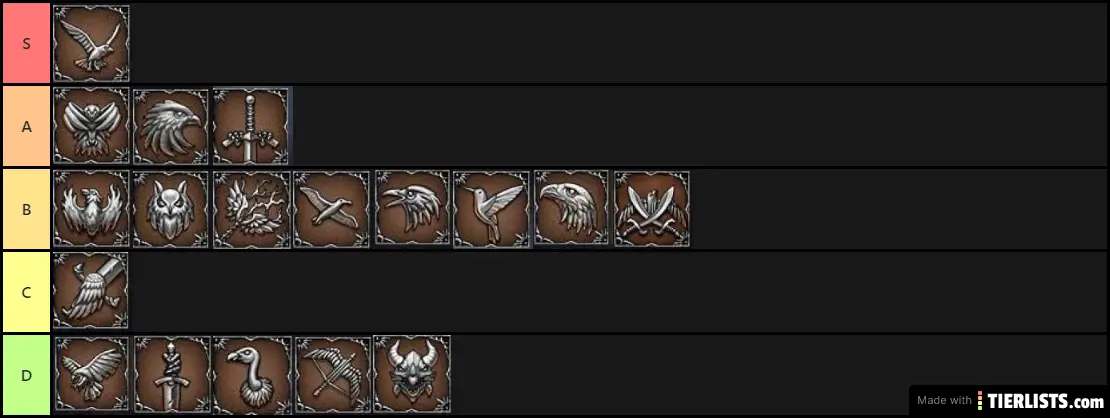Click the vulture head icon in D tier
The width and height of the screenshot is (1110, 418).
[251, 374]
